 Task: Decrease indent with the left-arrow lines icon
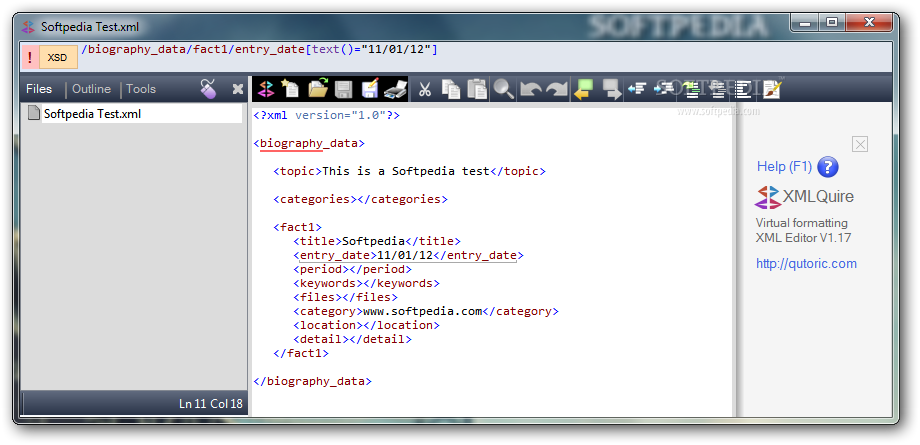[x=637, y=89]
